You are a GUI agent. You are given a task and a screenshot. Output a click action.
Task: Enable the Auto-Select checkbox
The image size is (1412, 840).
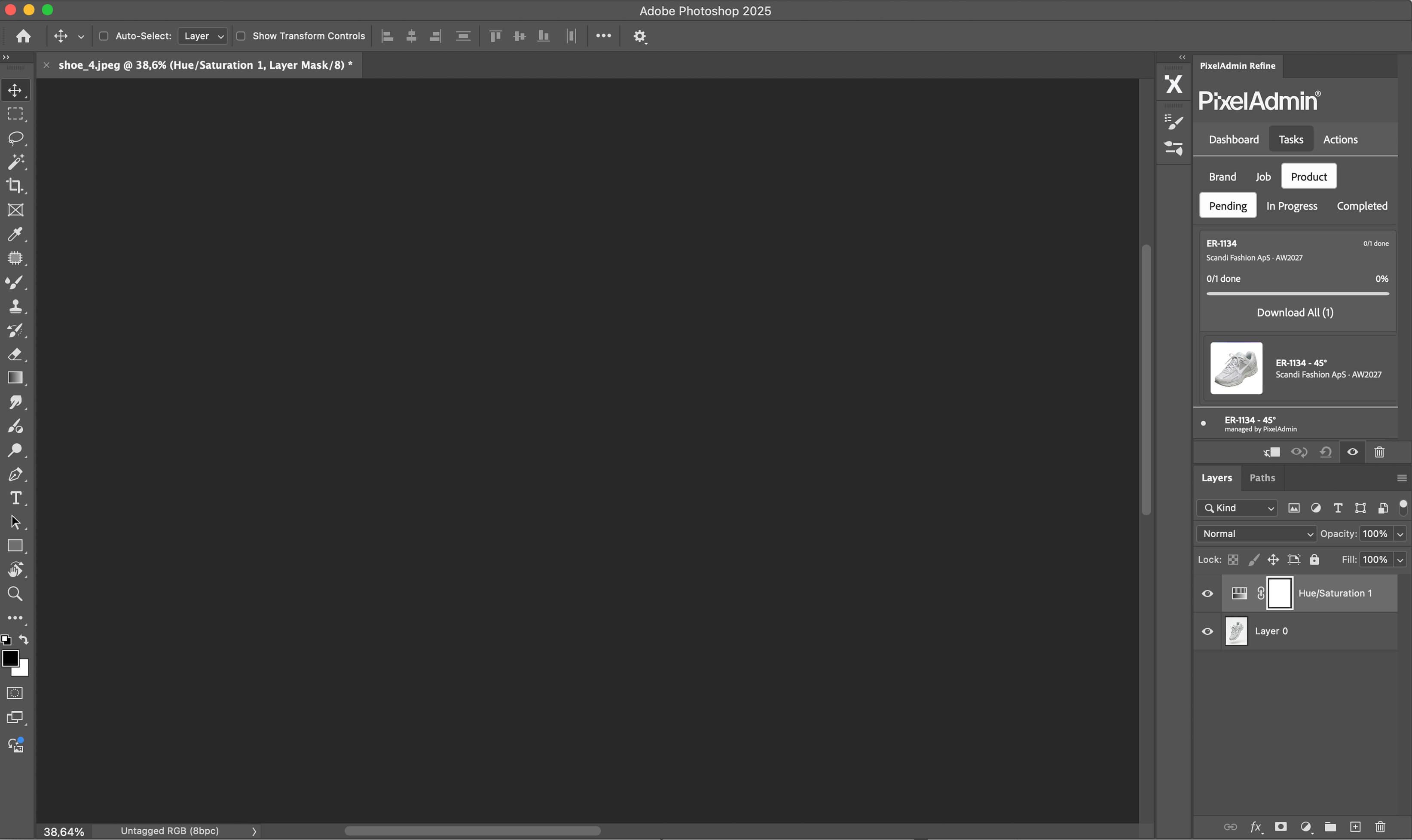click(104, 36)
